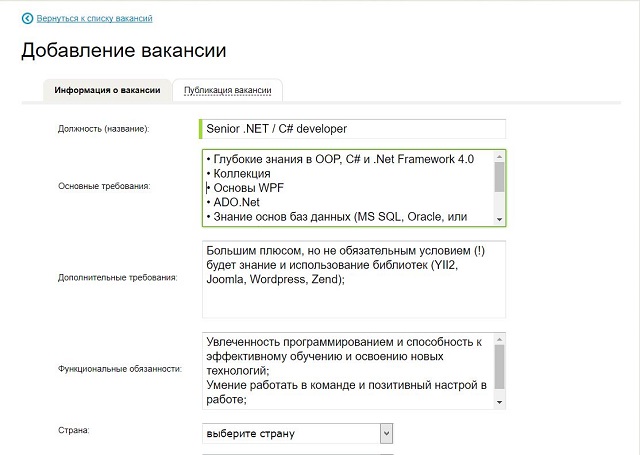Click the scrollbar thumb in 'Функциональные обязанности'
The height and width of the screenshot is (455, 640).
click(499, 364)
